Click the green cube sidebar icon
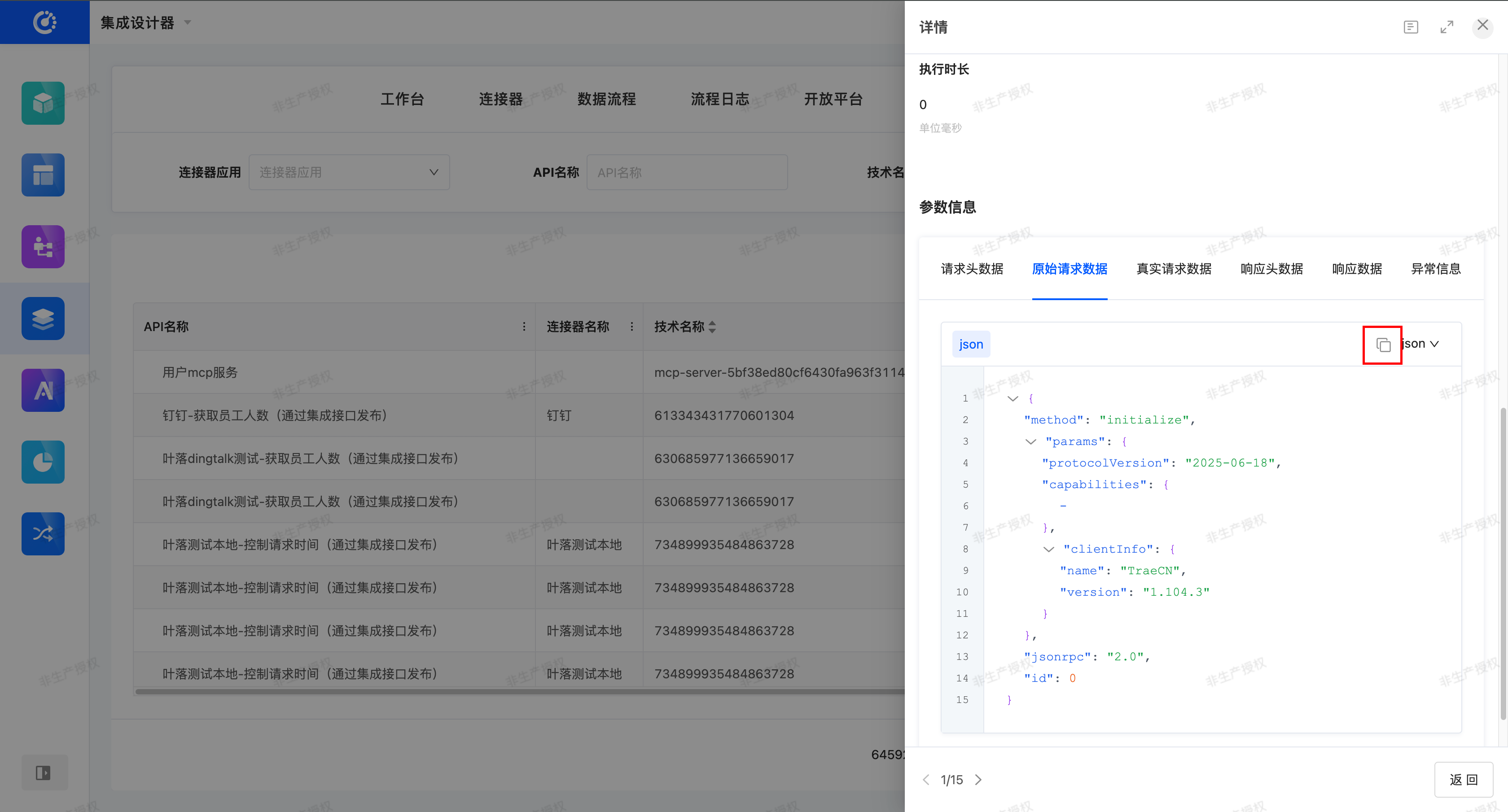The width and height of the screenshot is (1508, 812). point(44,103)
